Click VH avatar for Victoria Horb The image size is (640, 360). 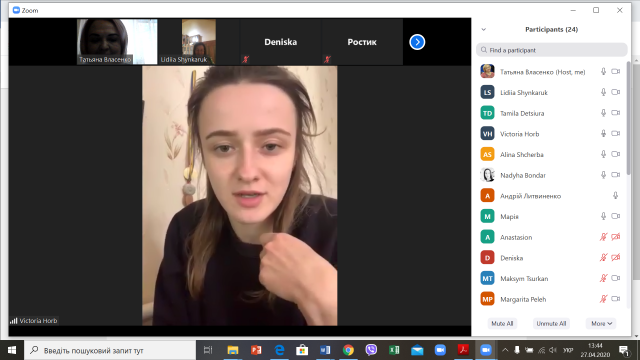coord(487,133)
